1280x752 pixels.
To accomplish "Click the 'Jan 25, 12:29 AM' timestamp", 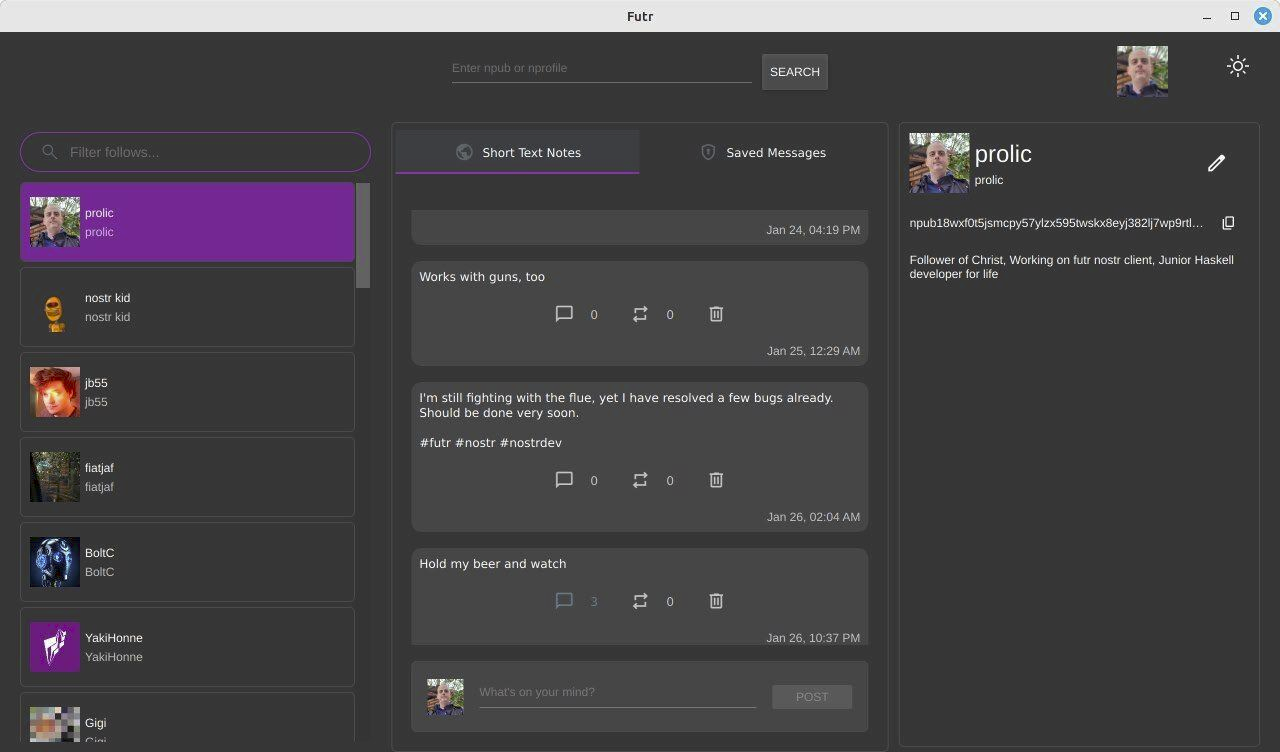I will coord(813,351).
